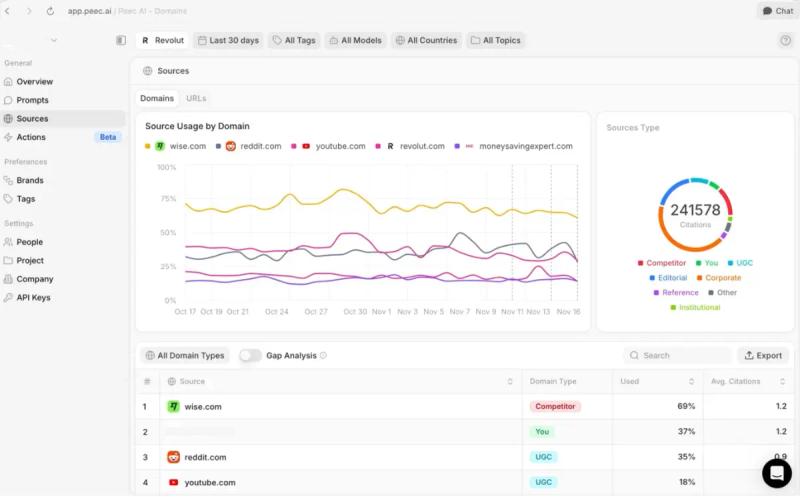The width and height of the screenshot is (800, 497).
Task: Open the support chat bubble widget
Action: [777, 473]
